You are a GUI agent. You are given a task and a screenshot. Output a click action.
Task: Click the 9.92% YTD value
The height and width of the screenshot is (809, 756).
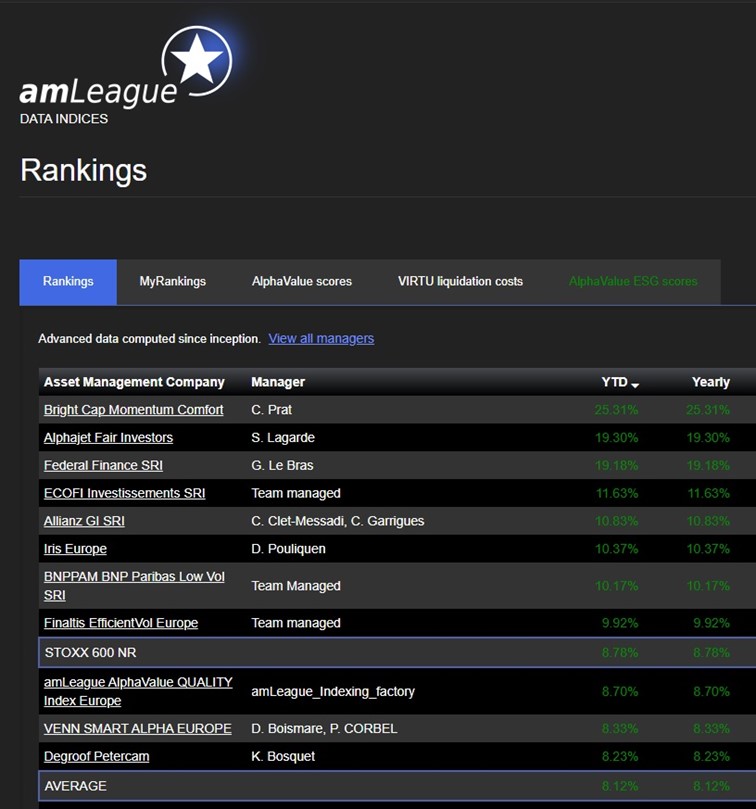[620, 624]
